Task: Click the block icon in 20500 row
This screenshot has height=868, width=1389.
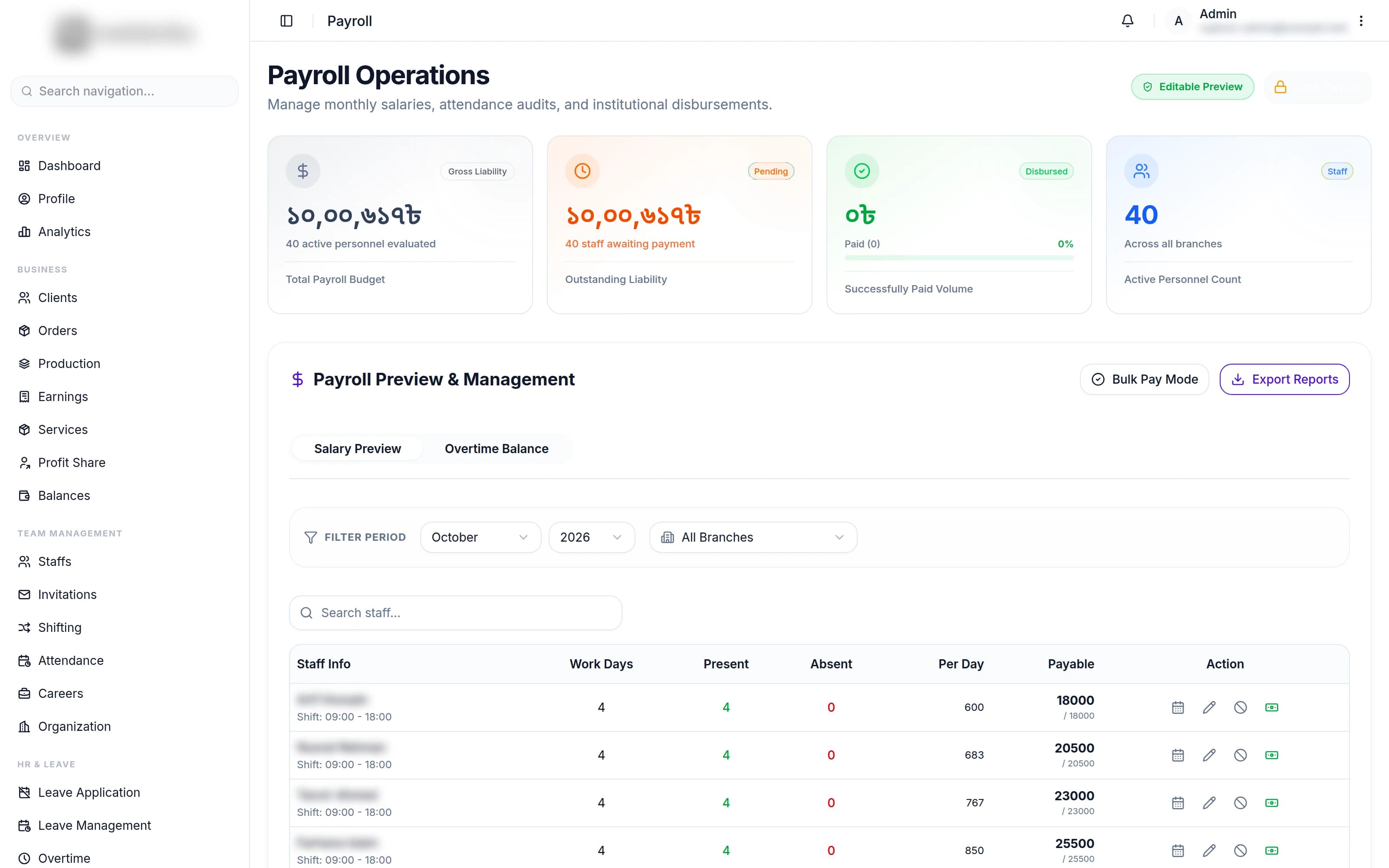Action: click(1241, 755)
